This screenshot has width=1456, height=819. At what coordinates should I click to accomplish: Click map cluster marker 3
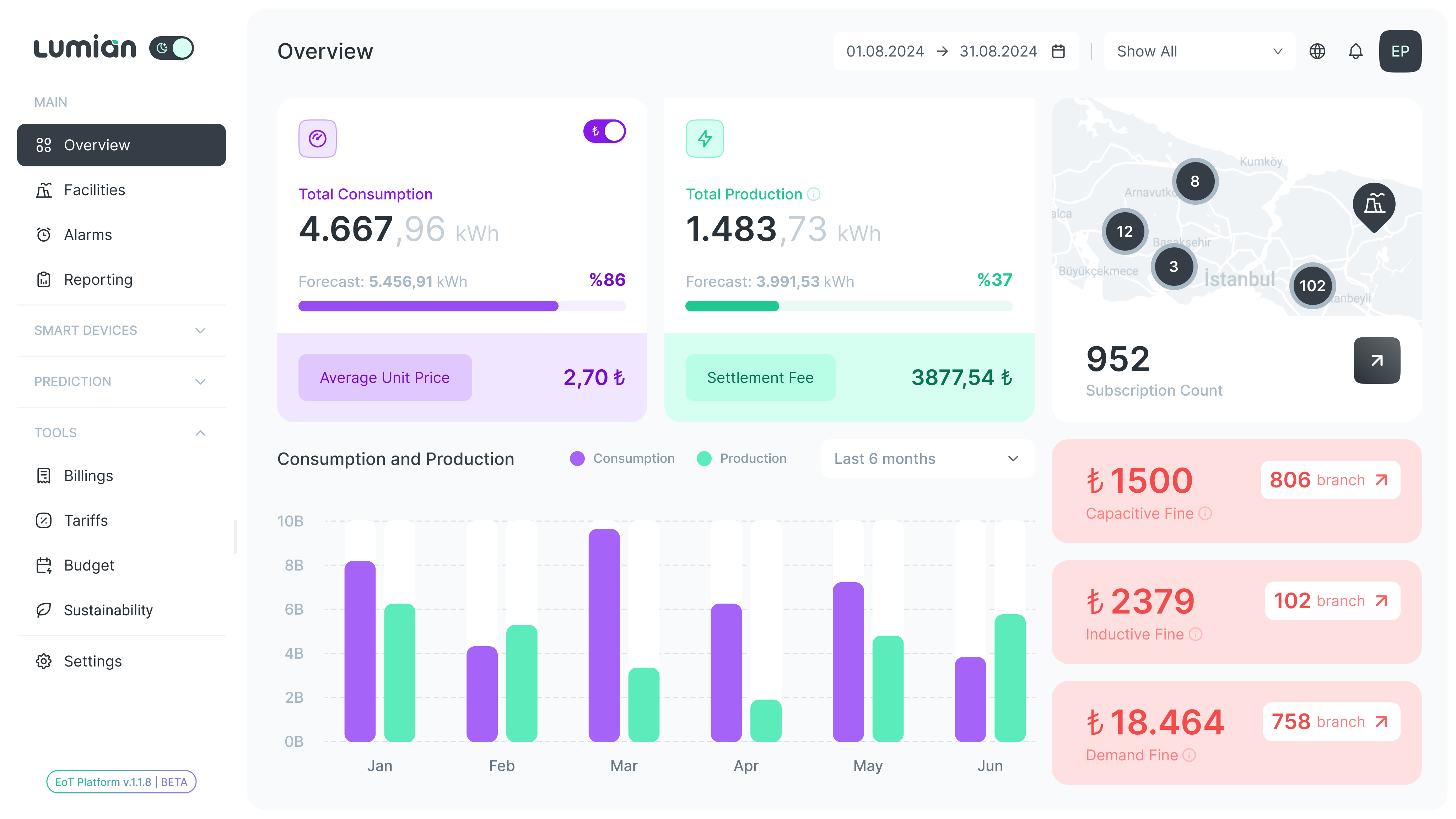(1174, 266)
